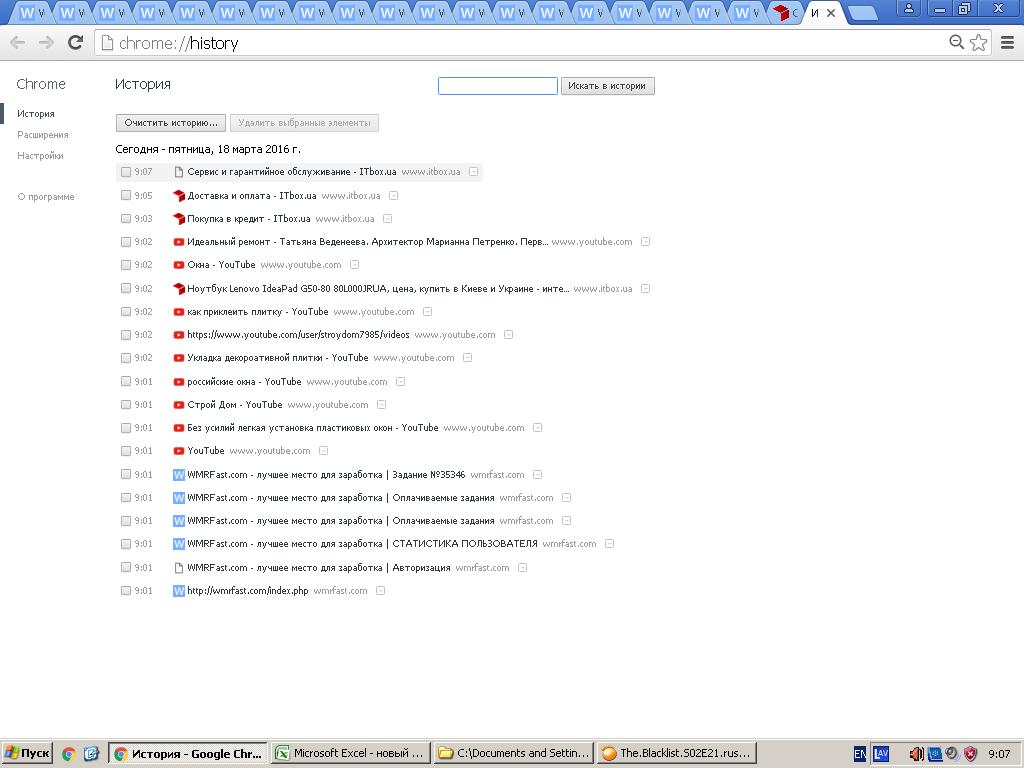The image size is (1024, 768).
Task: Go back to previous page
Action: click(x=18, y=42)
